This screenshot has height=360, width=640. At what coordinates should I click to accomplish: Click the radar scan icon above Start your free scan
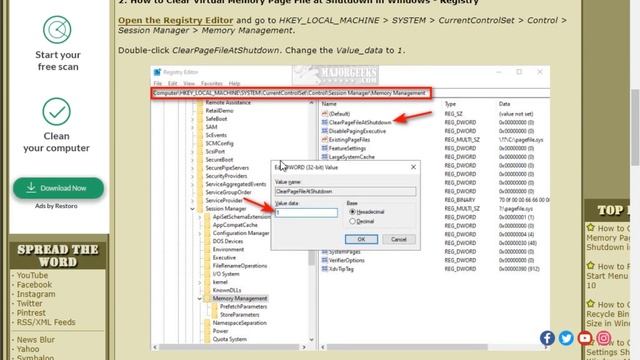(x=57, y=30)
